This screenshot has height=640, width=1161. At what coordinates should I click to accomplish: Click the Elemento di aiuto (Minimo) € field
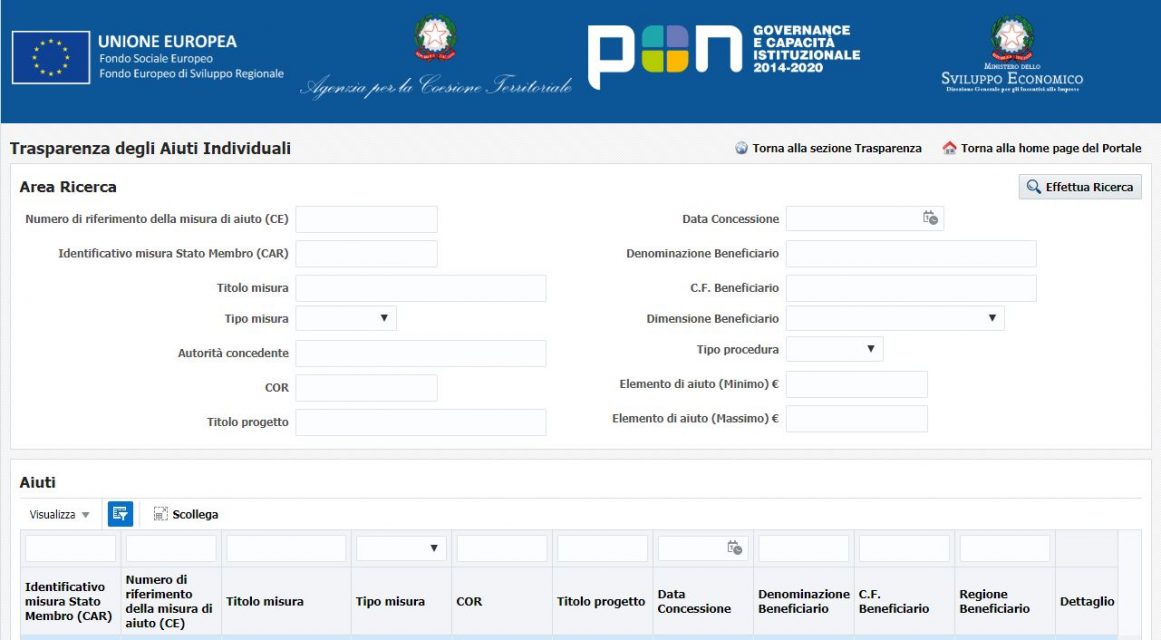[x=857, y=384]
